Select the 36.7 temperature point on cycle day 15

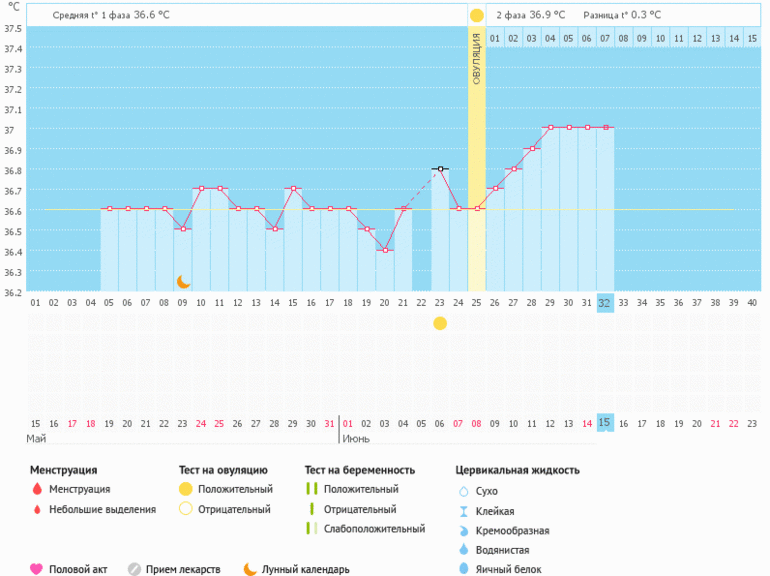click(293, 188)
